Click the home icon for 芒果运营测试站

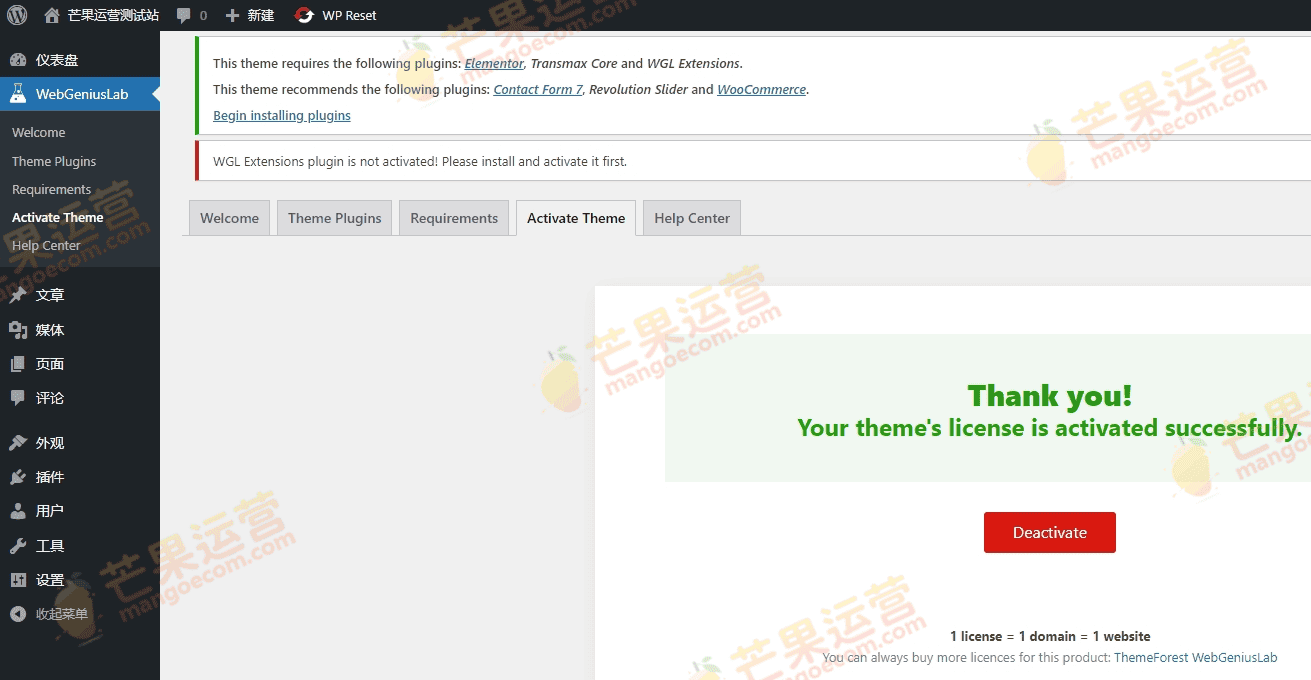(x=52, y=15)
